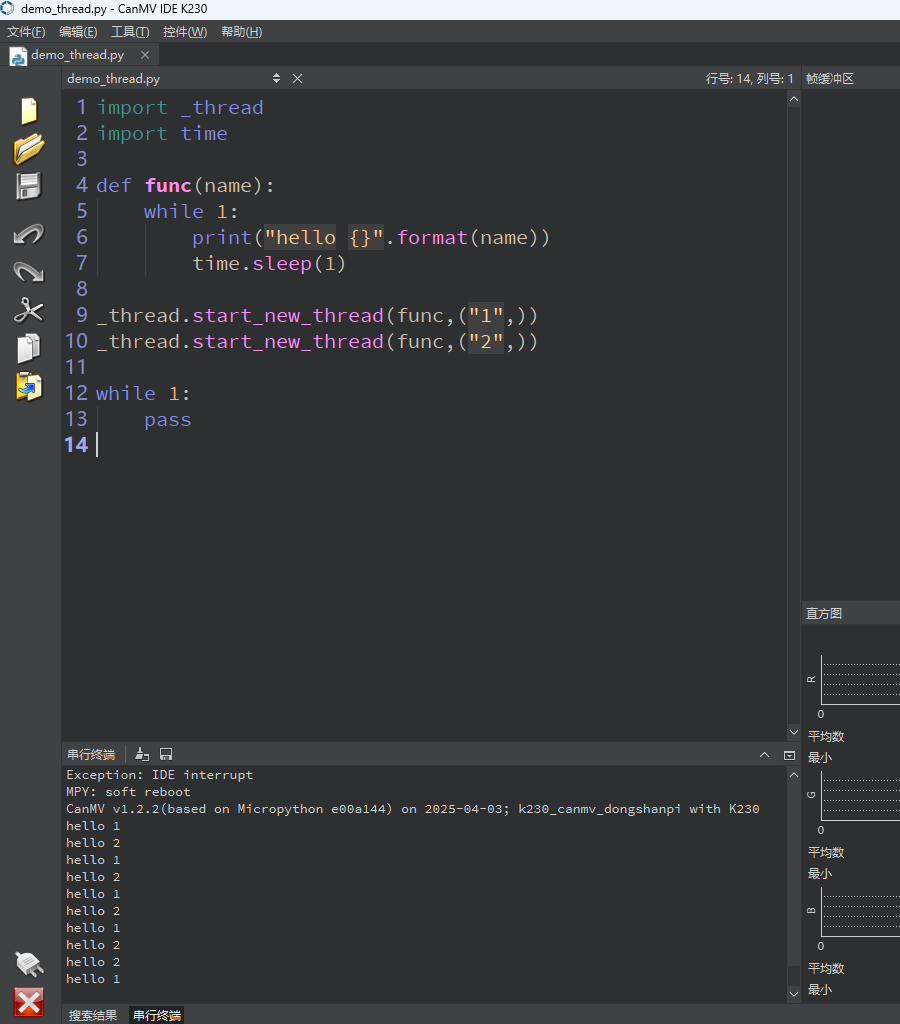This screenshot has height=1024, width=900.
Task: Clear the serial terminal output with the broom icon
Action: (142, 754)
